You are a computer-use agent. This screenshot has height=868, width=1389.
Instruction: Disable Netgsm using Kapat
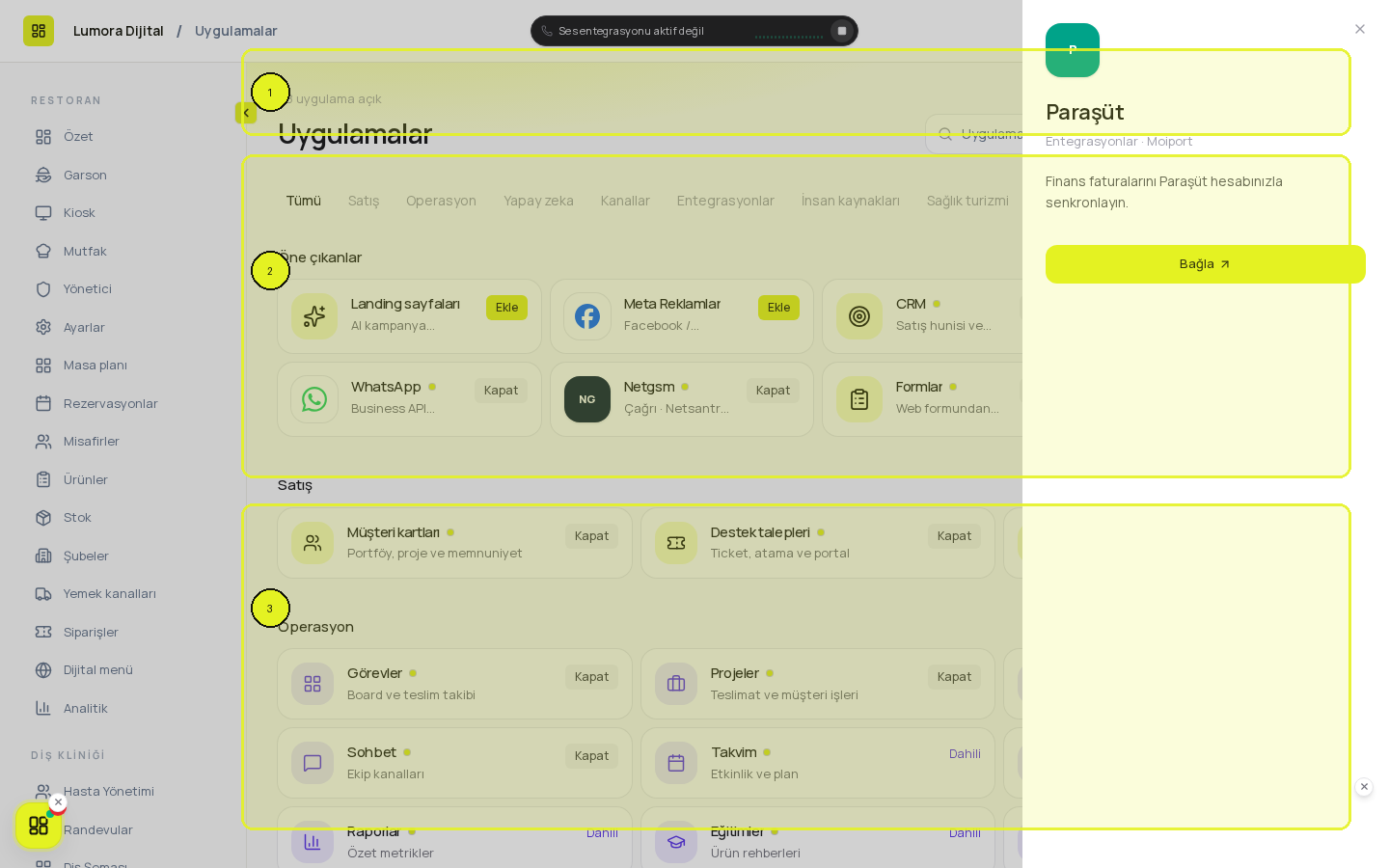coord(773,391)
